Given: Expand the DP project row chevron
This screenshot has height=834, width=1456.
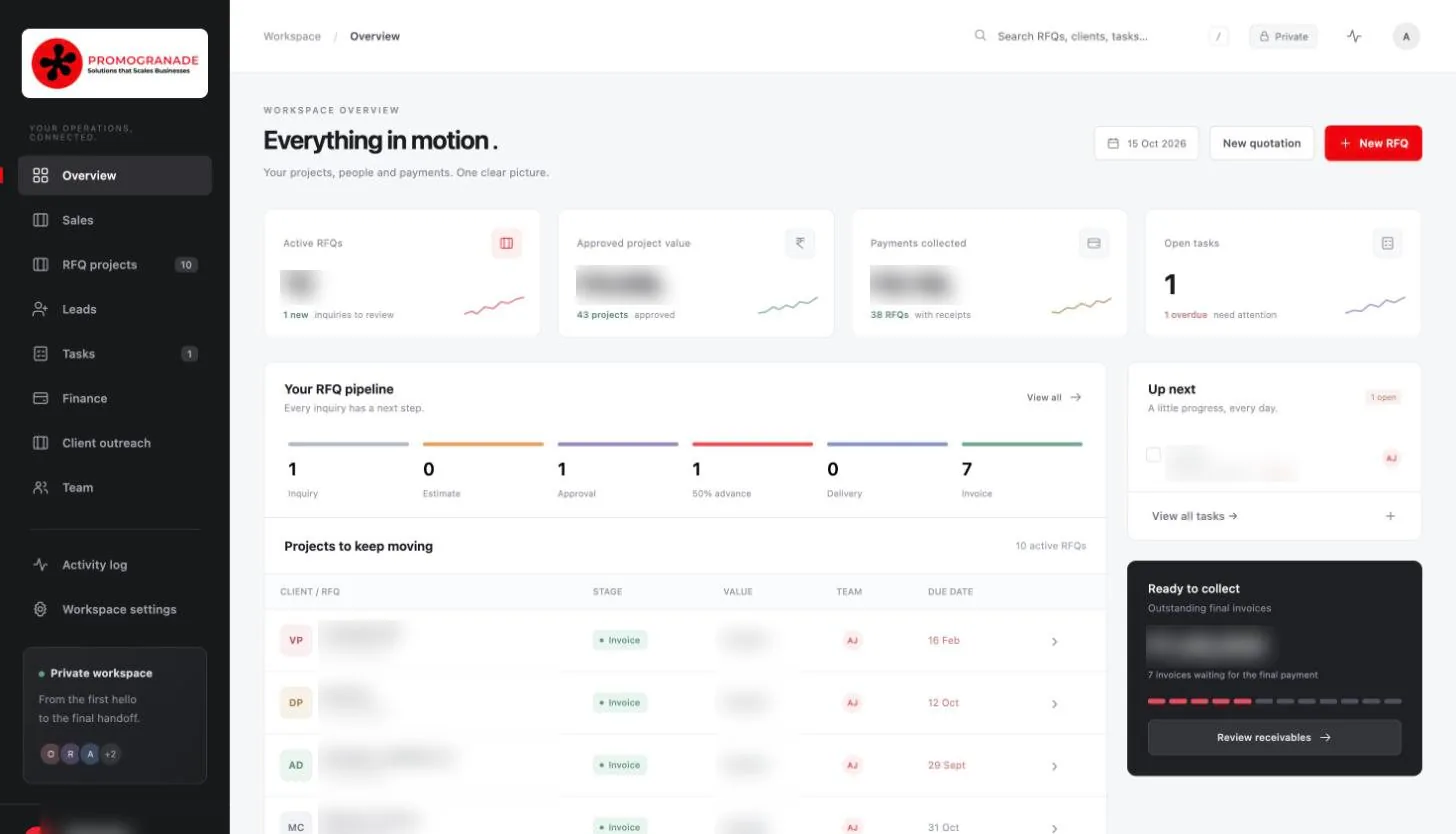Looking at the screenshot, I should [1054, 704].
